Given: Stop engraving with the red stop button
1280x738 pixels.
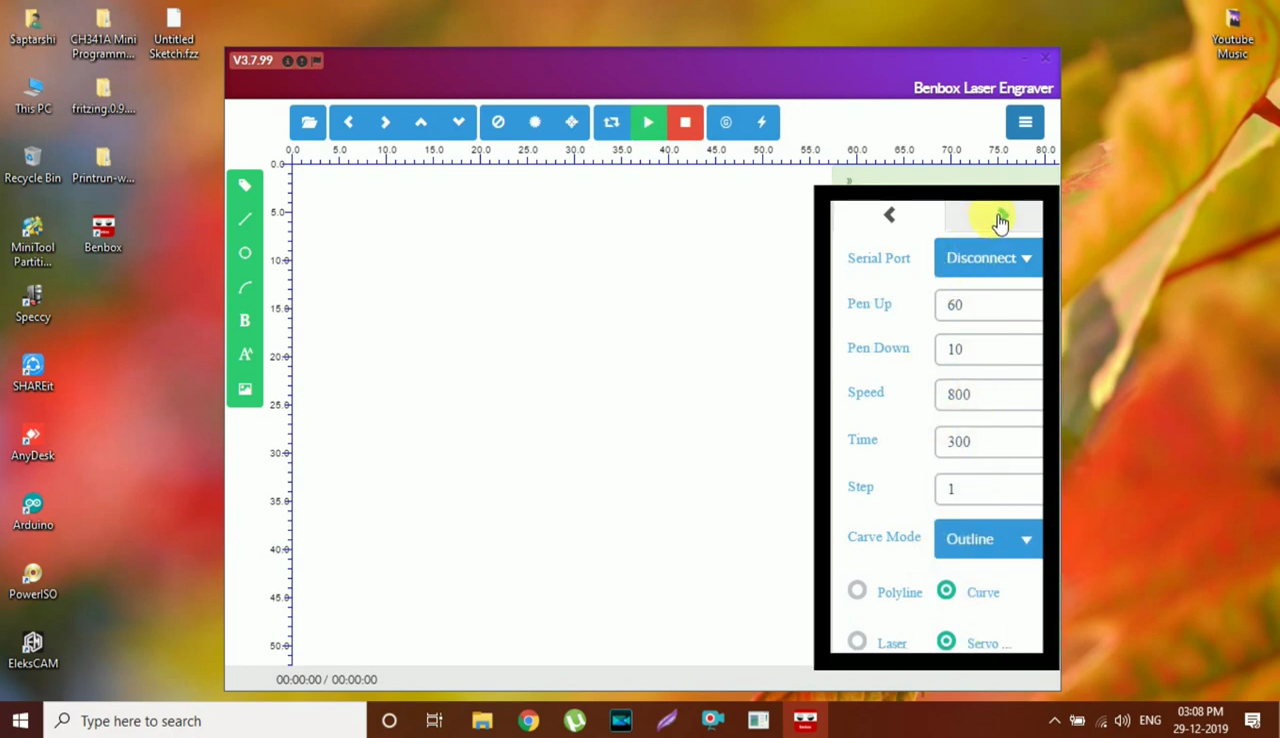Looking at the screenshot, I should [685, 122].
